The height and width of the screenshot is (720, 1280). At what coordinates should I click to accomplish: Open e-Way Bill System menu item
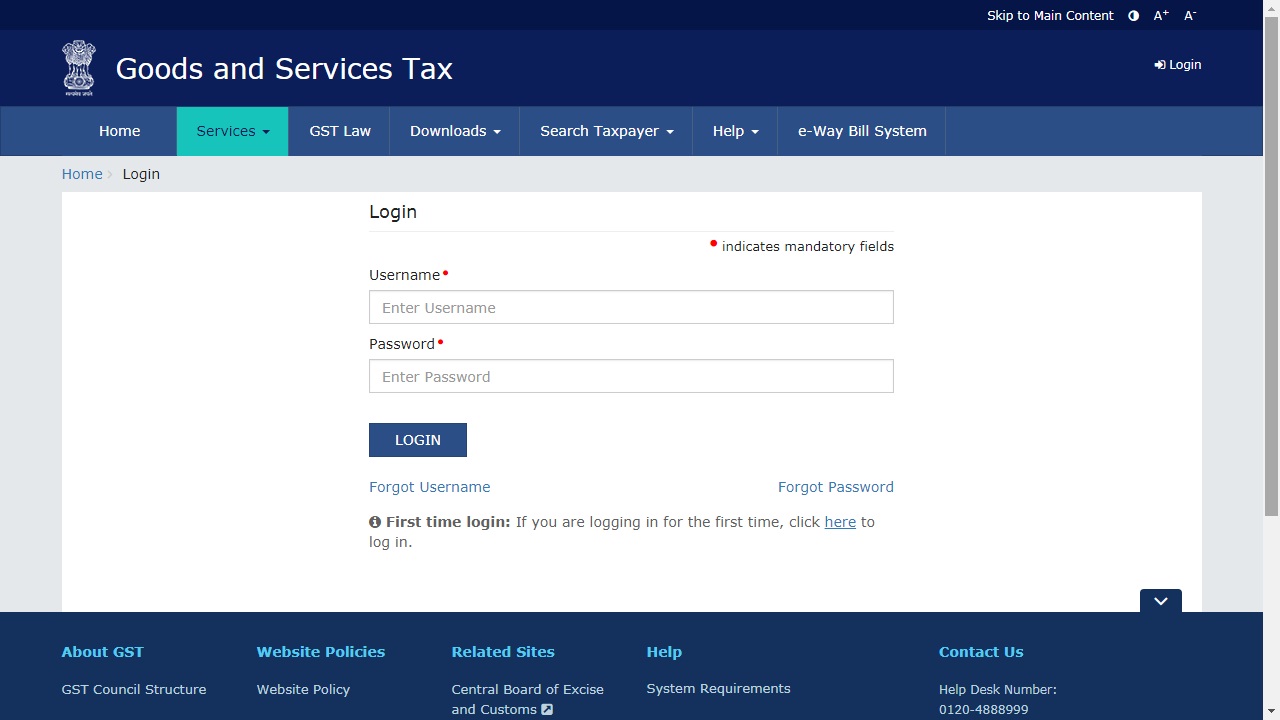point(862,131)
